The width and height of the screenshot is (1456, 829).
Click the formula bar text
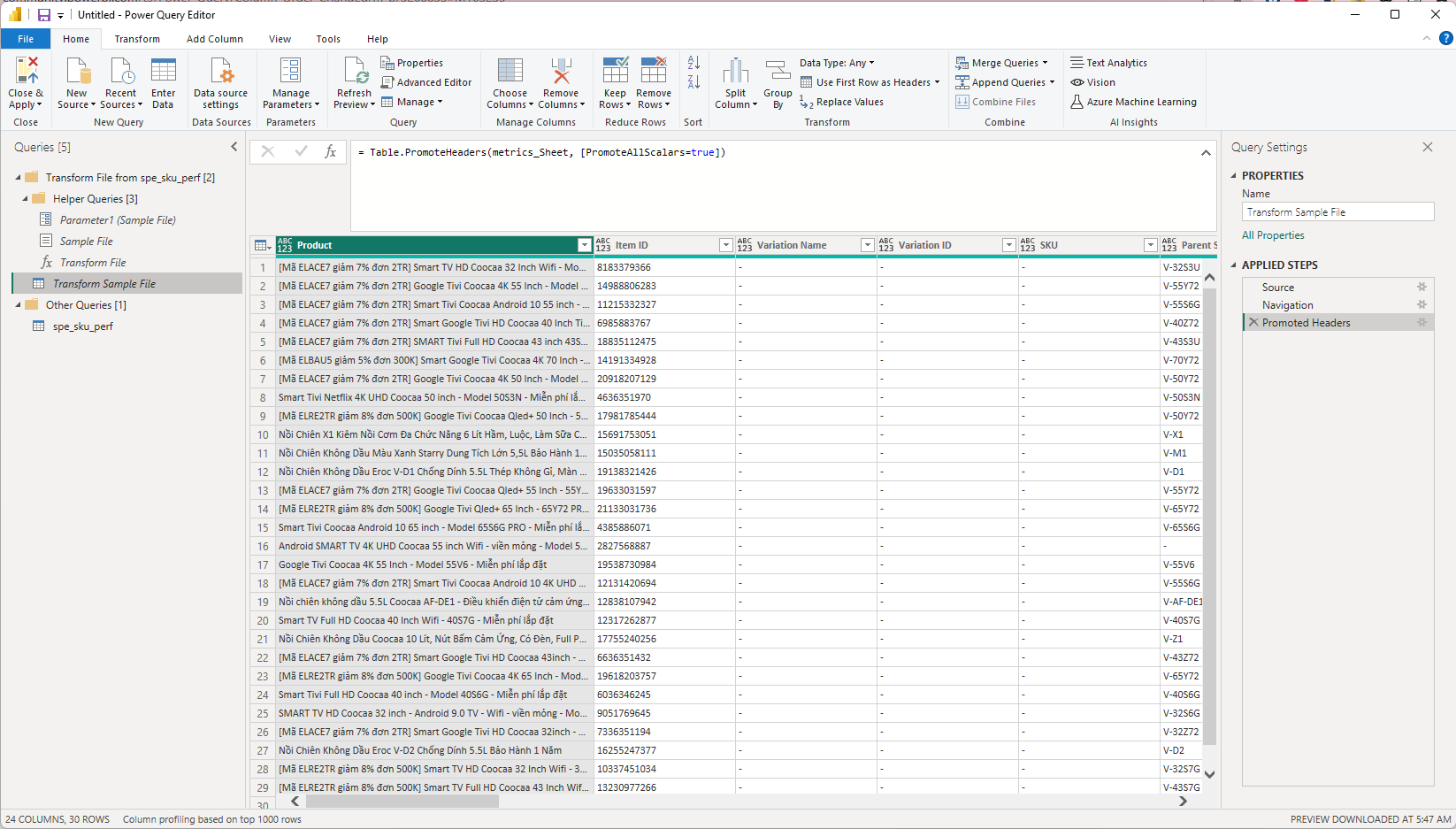click(x=542, y=152)
